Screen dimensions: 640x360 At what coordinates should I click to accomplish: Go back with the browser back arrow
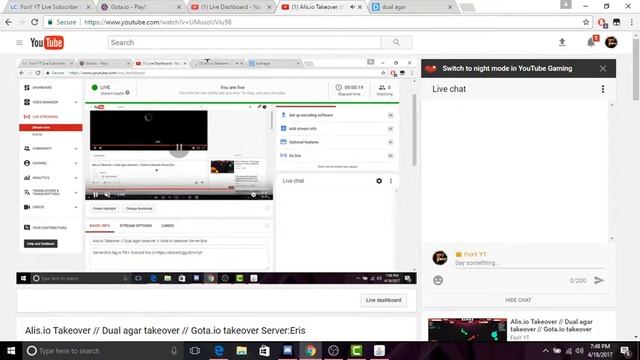coord(9,22)
